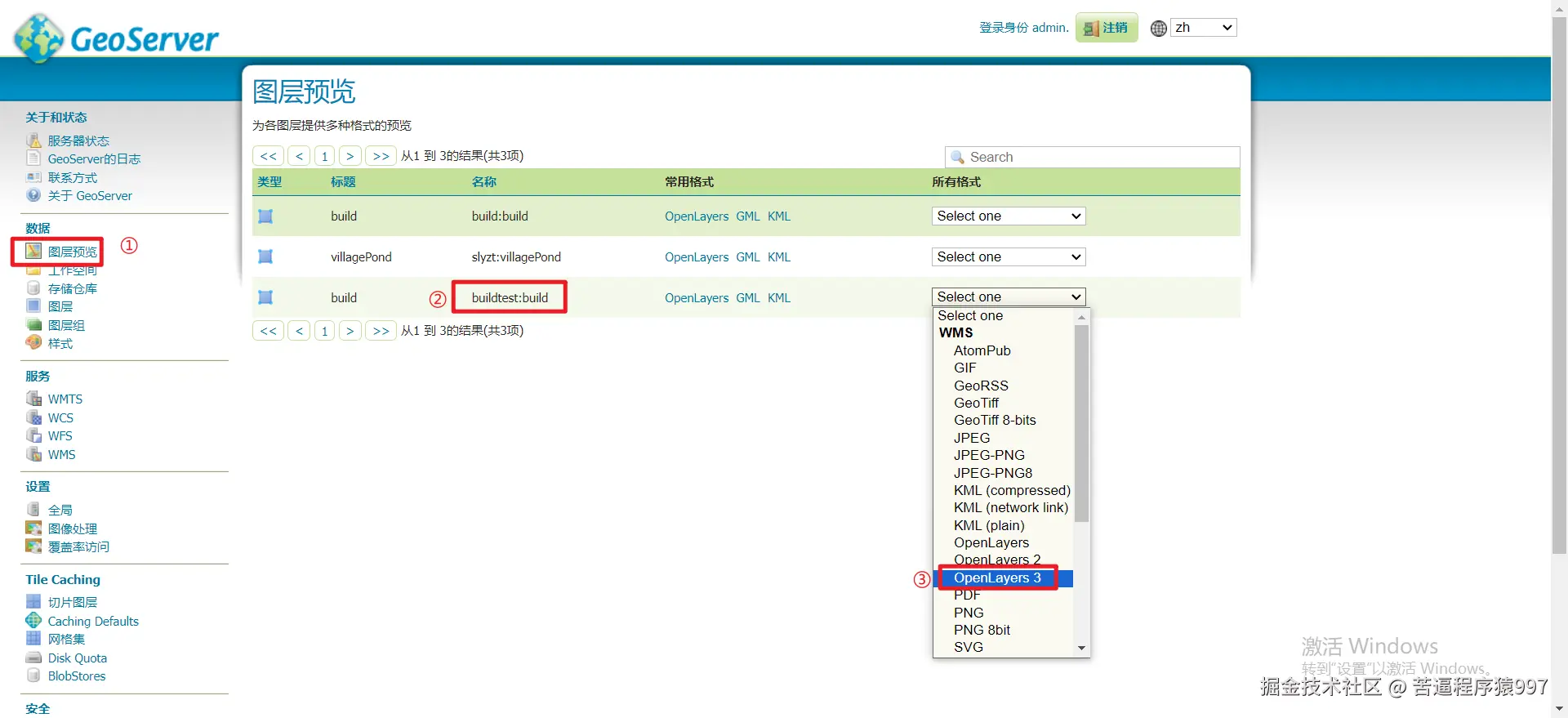Screen dimensions: 1568x718
Task: Click the format list scroll-down arrow
Action: click(x=1081, y=649)
